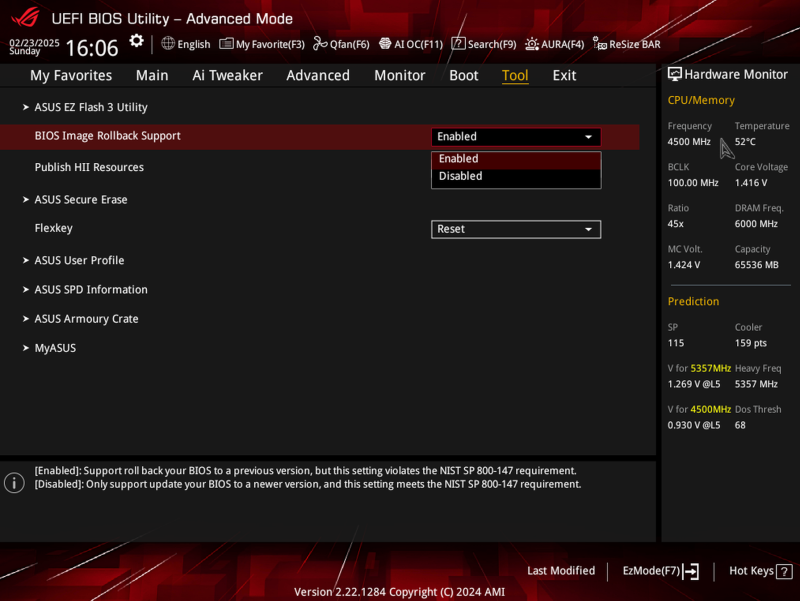Open the Ai Tweaker tab
Viewport: 800px width, 601px height.
click(228, 76)
